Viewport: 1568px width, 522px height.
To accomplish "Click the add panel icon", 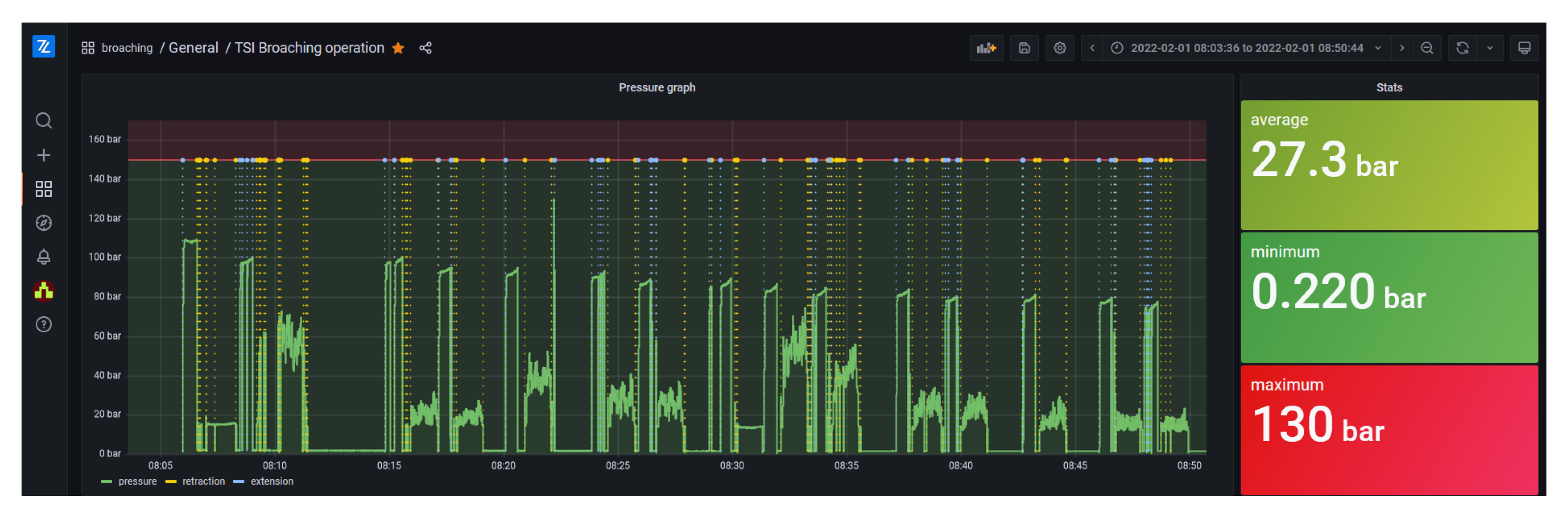I will tap(985, 48).
